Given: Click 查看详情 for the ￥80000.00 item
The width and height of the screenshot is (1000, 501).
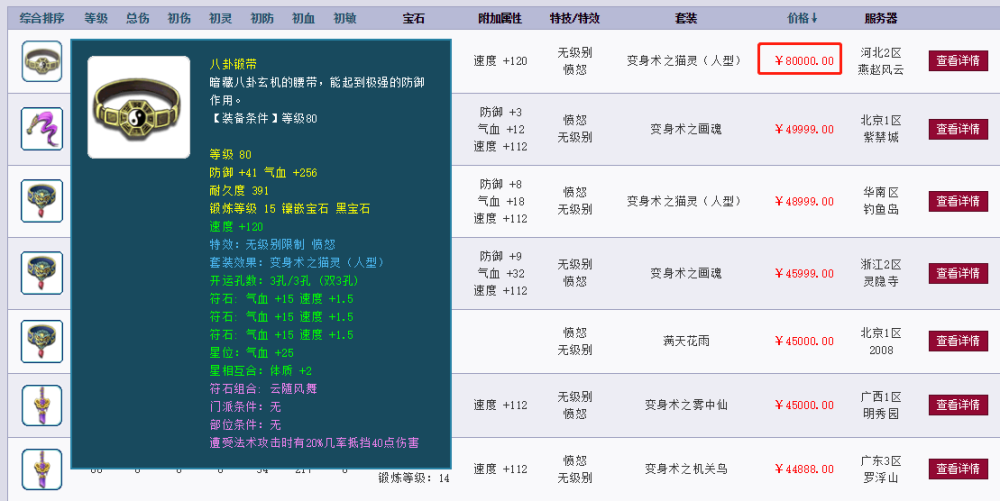Looking at the screenshot, I should (x=958, y=61).
